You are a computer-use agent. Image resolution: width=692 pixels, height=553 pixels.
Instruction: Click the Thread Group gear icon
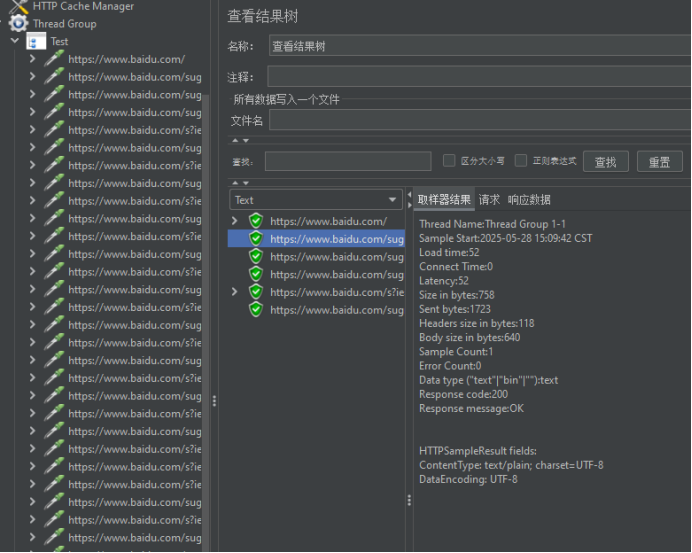click(18, 23)
